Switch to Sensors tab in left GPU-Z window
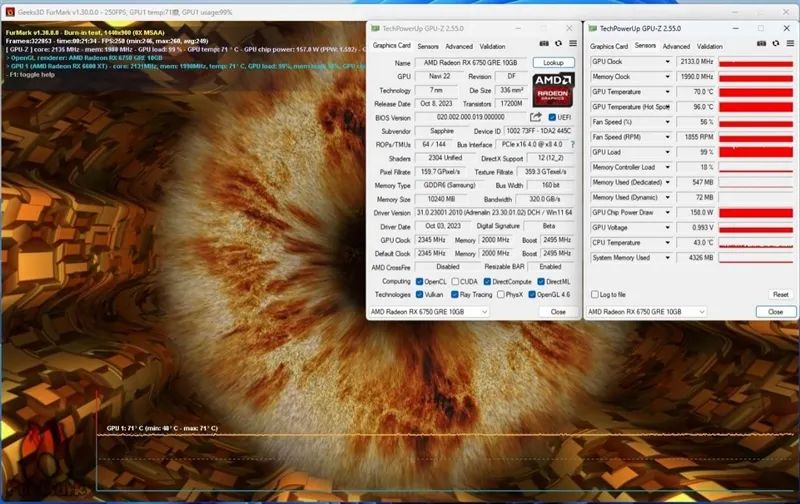Screen dimensions: 800x504 point(428,46)
